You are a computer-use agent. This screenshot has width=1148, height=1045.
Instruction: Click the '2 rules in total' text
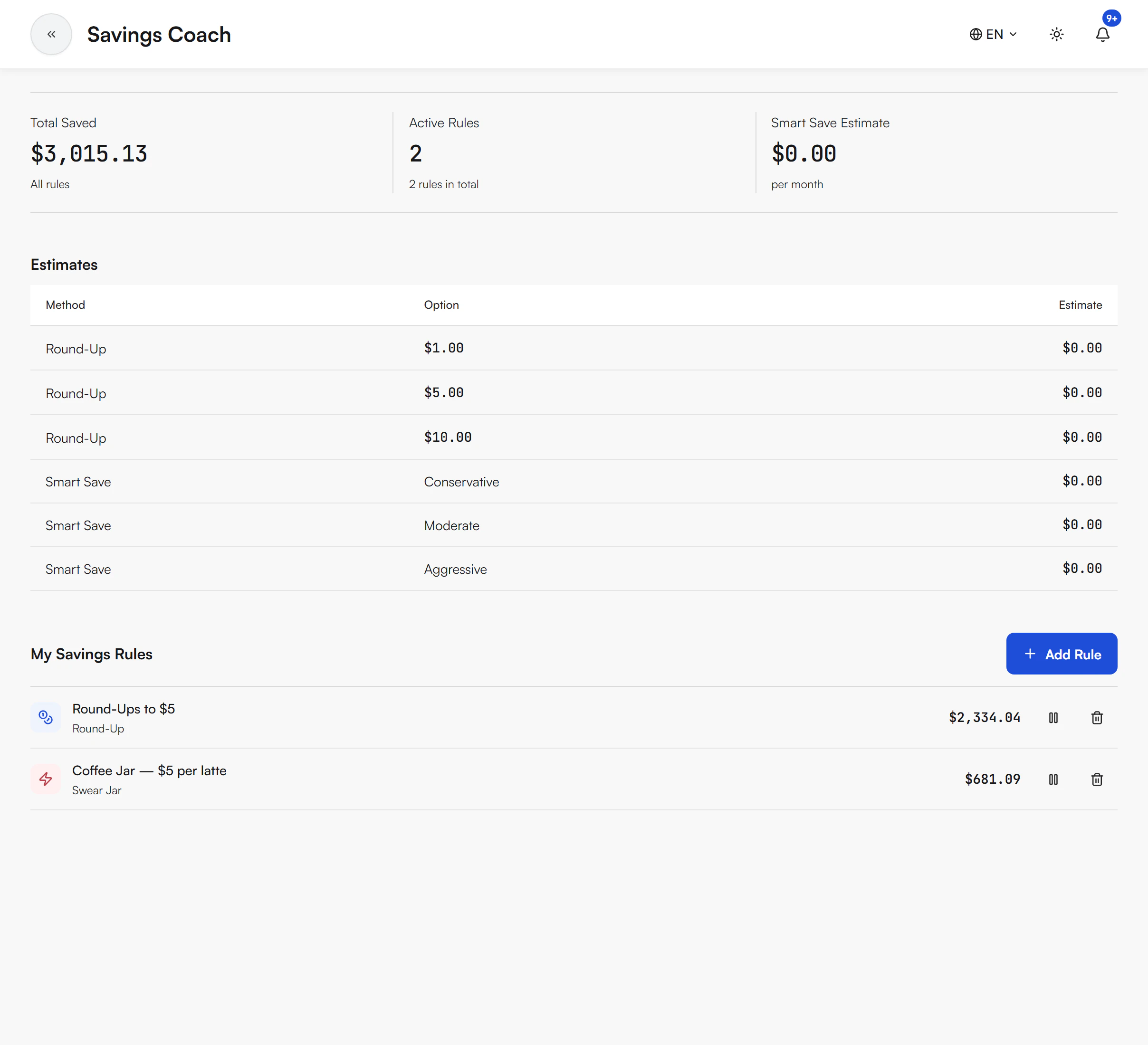click(x=444, y=184)
